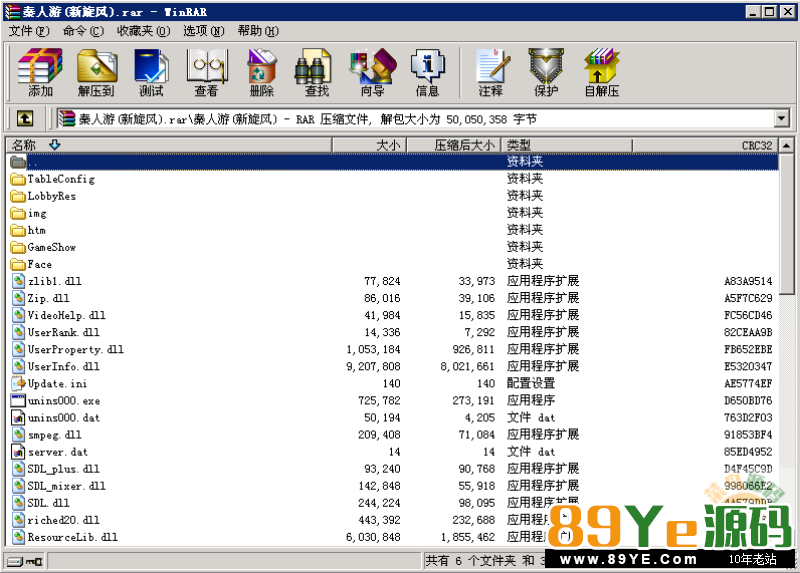This screenshot has width=800, height=573.
Task: Select the GameShow folder icon
Action: click(x=18, y=247)
